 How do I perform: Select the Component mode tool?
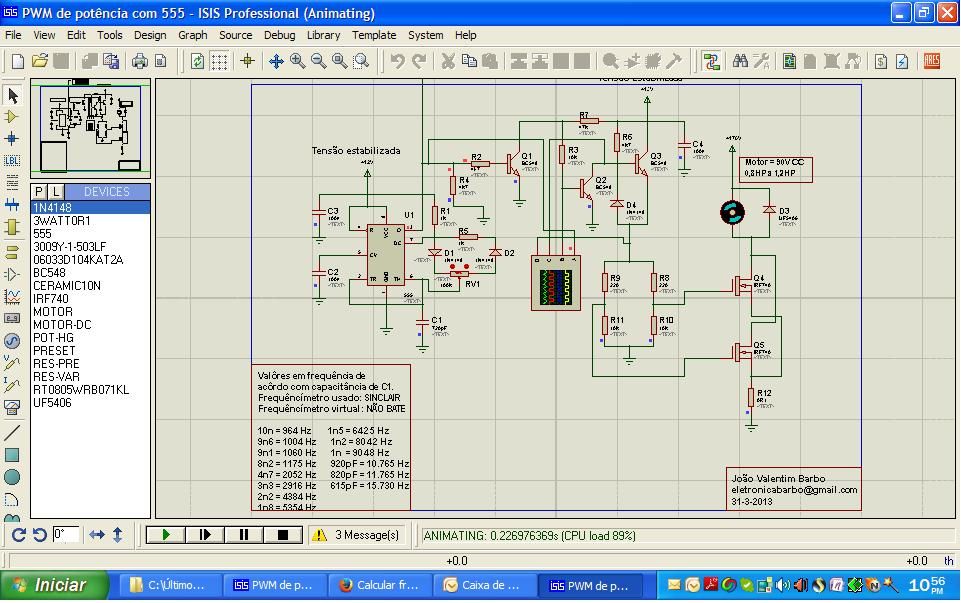[12, 116]
